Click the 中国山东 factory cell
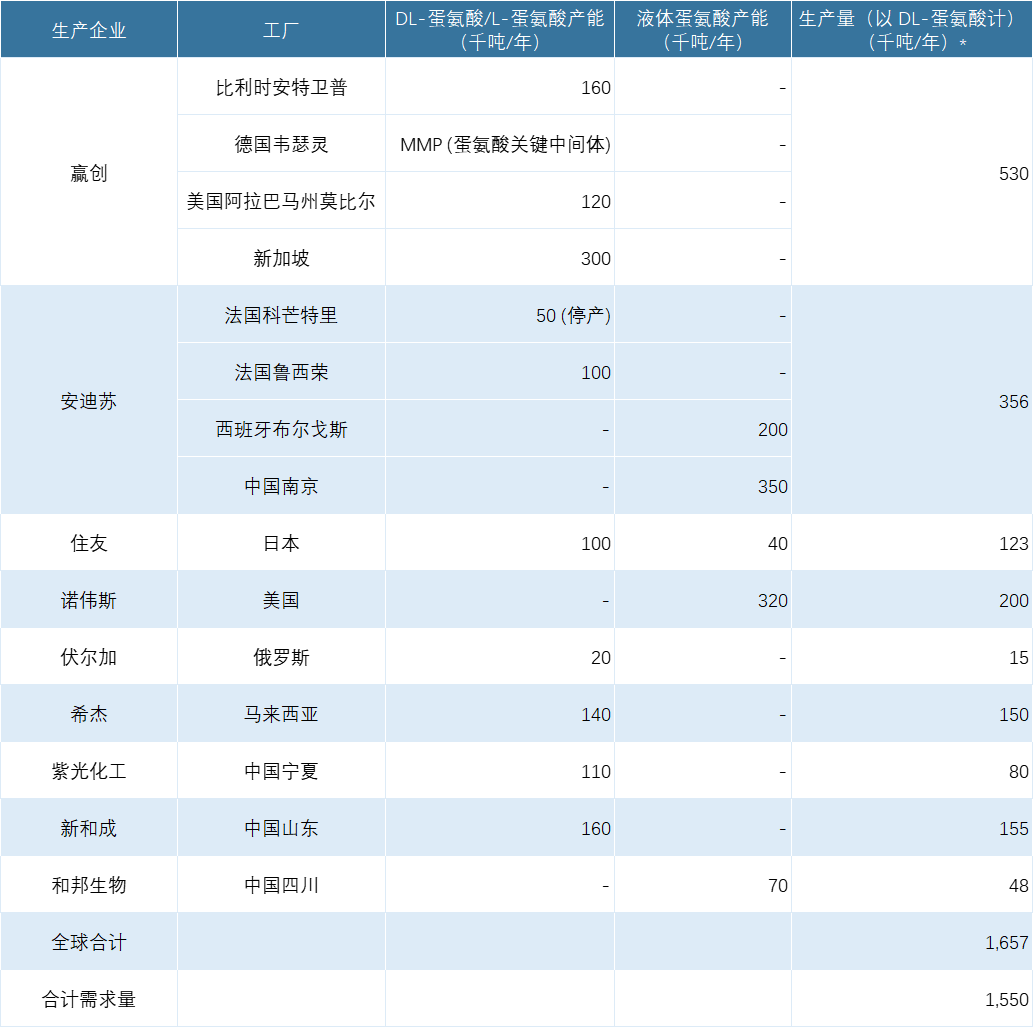The width and height of the screenshot is (1034, 1027). coord(281,828)
